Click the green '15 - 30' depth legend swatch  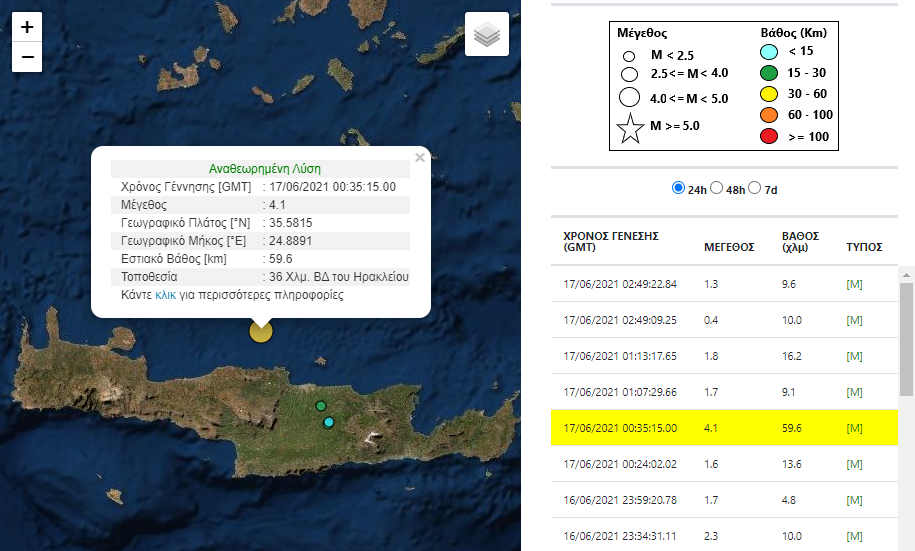[769, 73]
